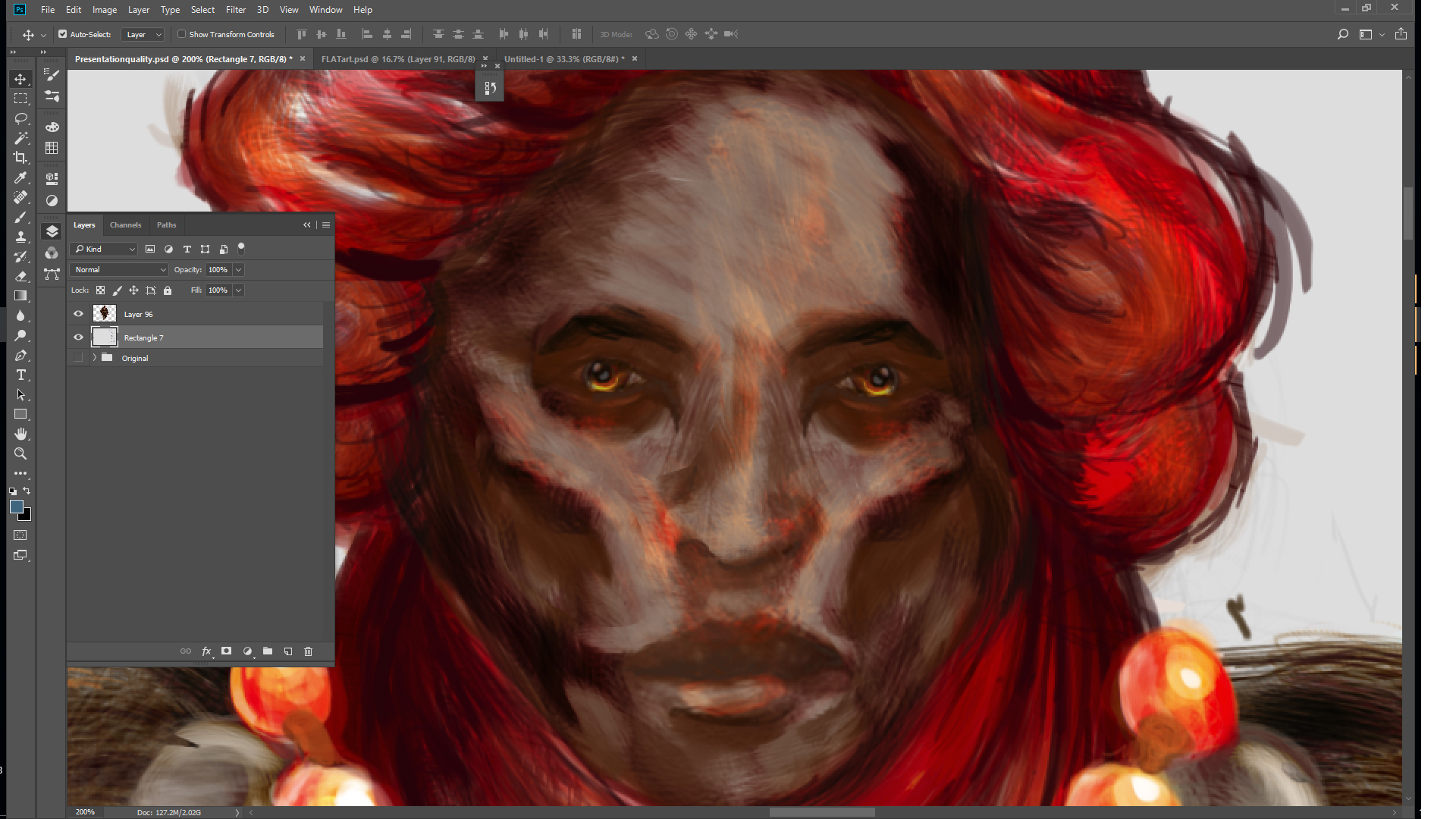This screenshot has width=1456, height=819.
Task: Expand the Original layer group
Action: click(95, 358)
